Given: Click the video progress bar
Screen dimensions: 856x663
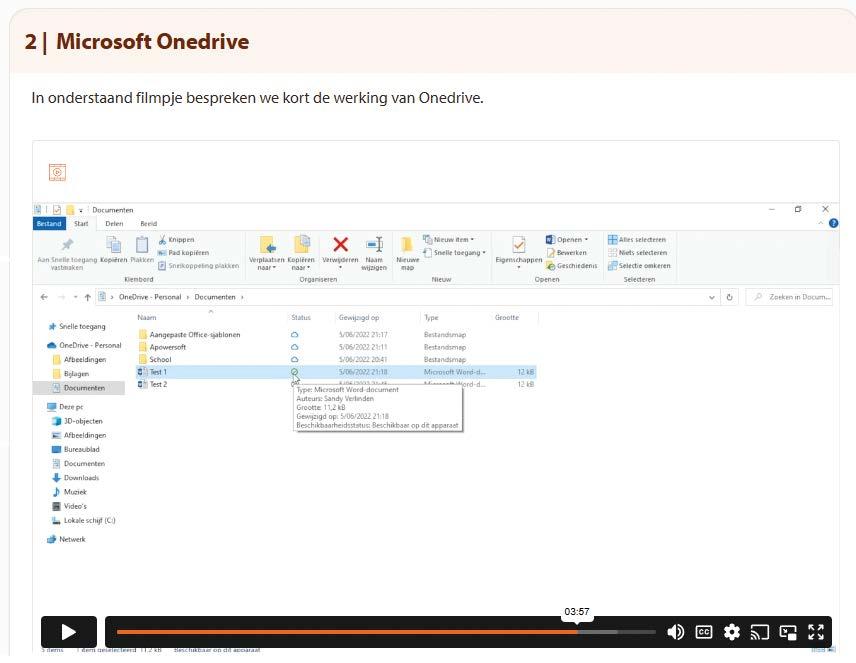Looking at the screenshot, I should (386, 632).
